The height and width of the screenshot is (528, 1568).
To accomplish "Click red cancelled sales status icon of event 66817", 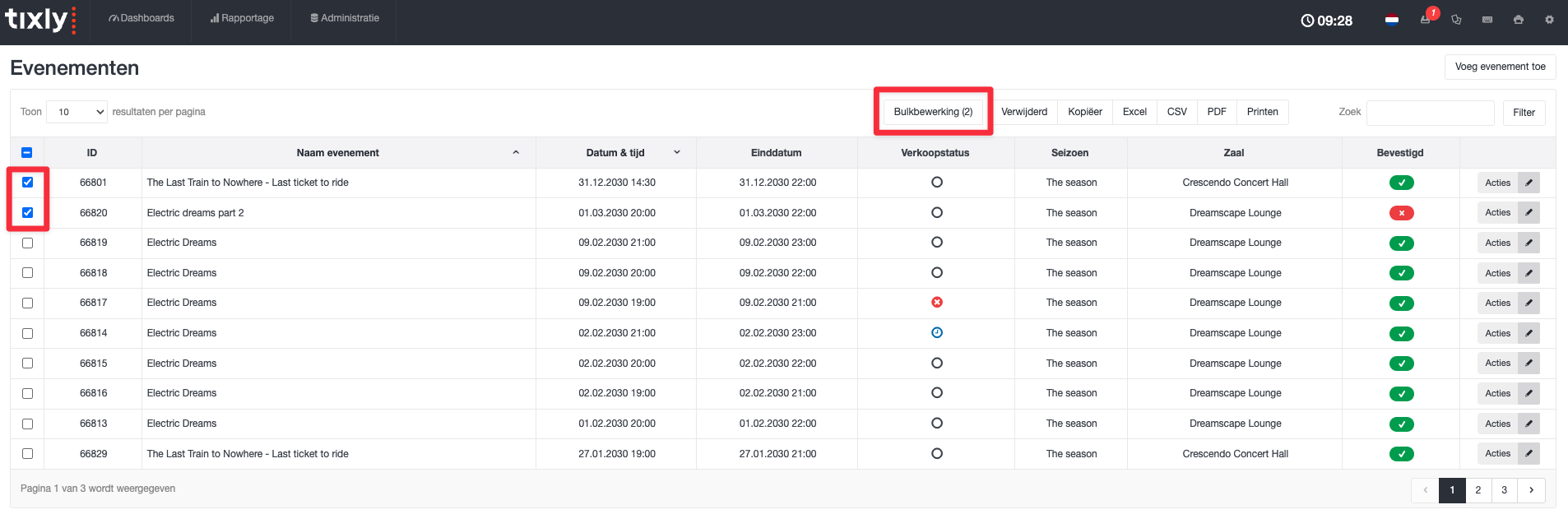I will 936,303.
